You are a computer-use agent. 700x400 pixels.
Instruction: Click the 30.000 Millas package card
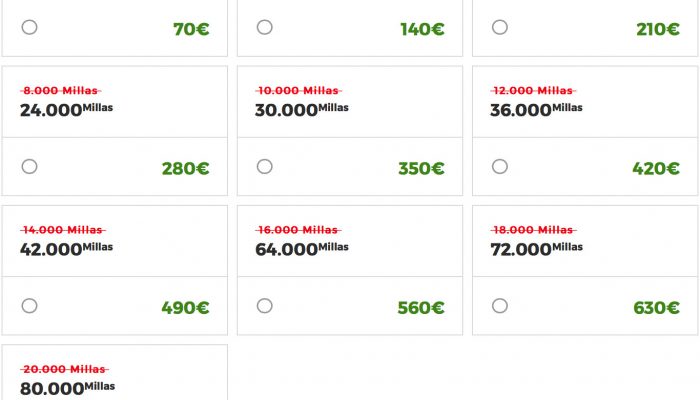point(350,131)
